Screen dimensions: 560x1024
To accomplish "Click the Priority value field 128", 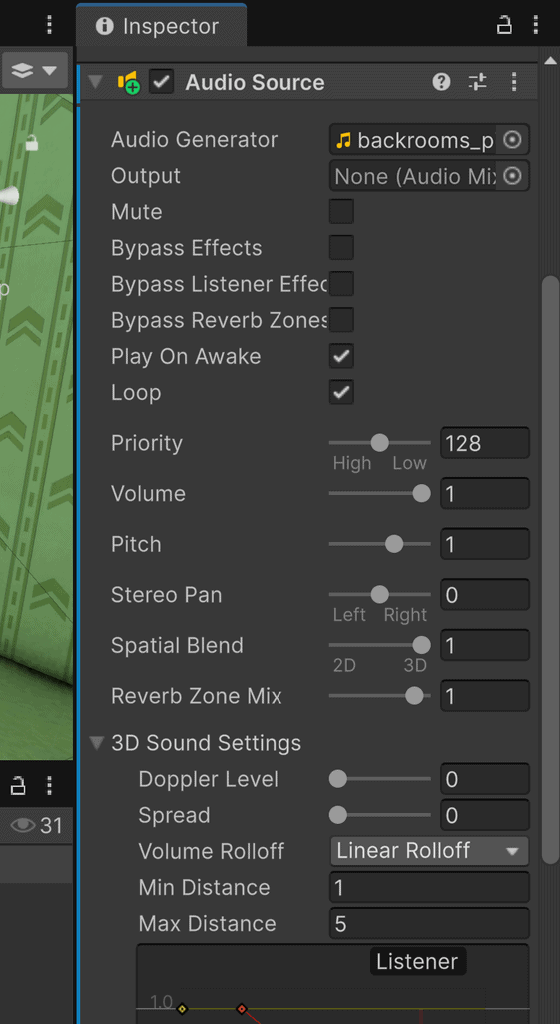I will tap(485, 443).
